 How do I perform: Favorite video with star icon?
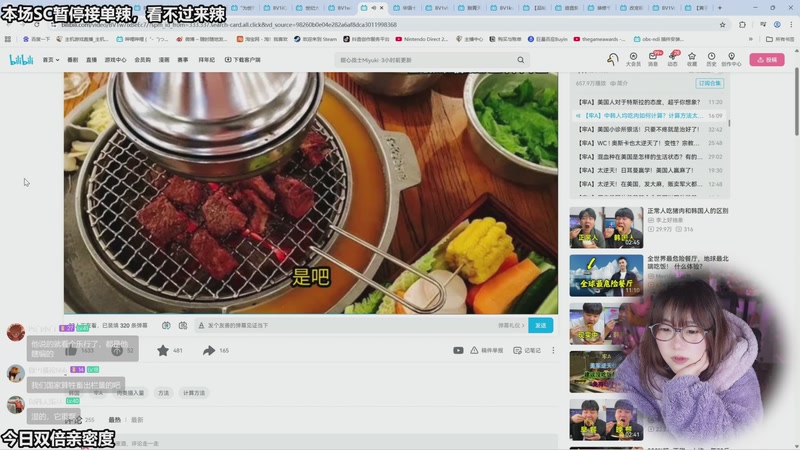point(163,351)
